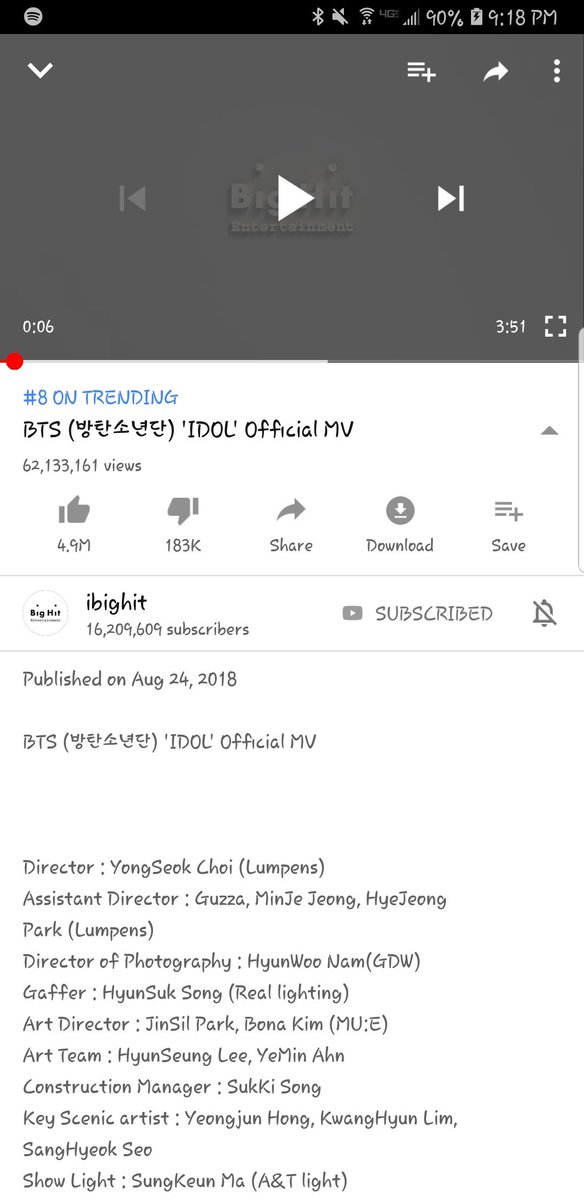Tap the SUBSCRIBED button
Viewport: 584px width, 1200px height.
(x=417, y=613)
